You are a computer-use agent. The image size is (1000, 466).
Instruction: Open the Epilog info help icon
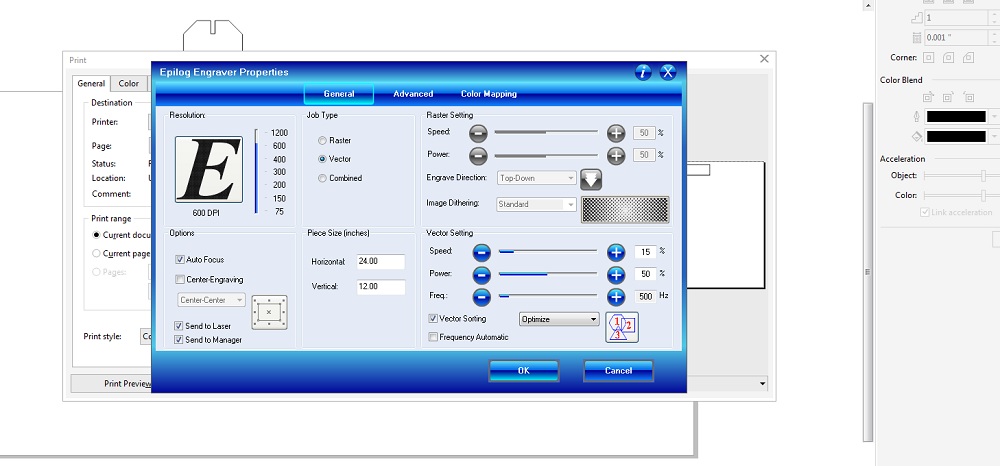(643, 72)
